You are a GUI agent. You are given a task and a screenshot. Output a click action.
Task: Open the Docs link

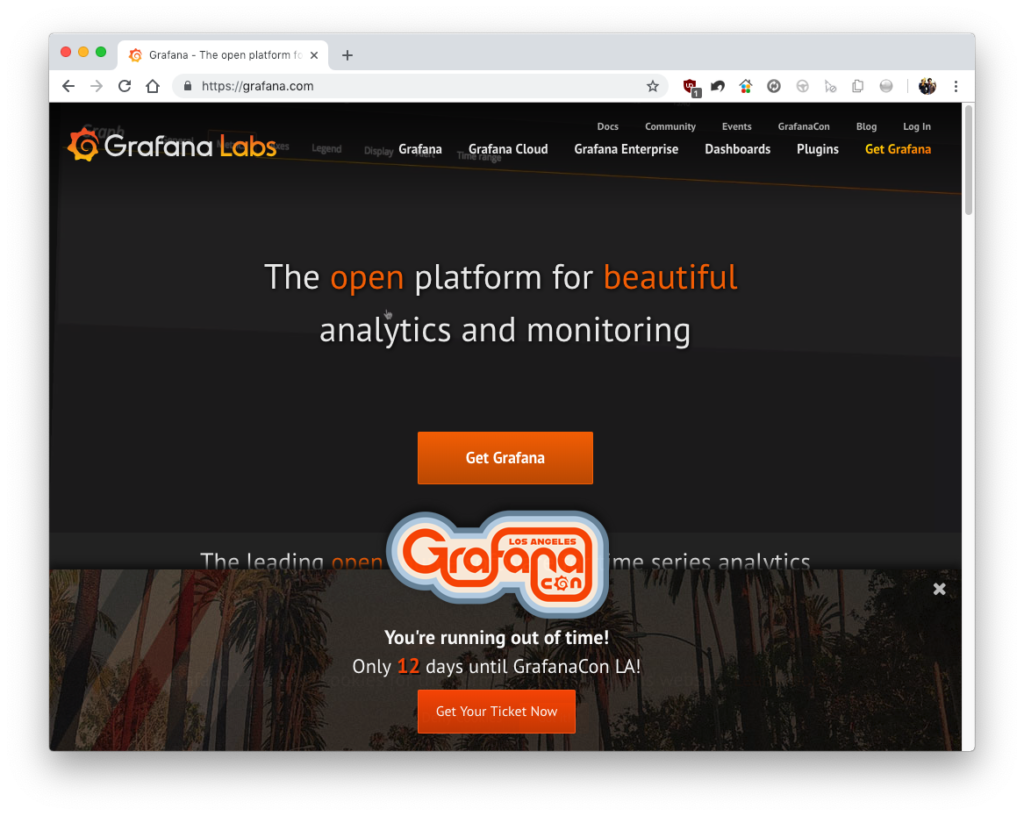point(607,127)
